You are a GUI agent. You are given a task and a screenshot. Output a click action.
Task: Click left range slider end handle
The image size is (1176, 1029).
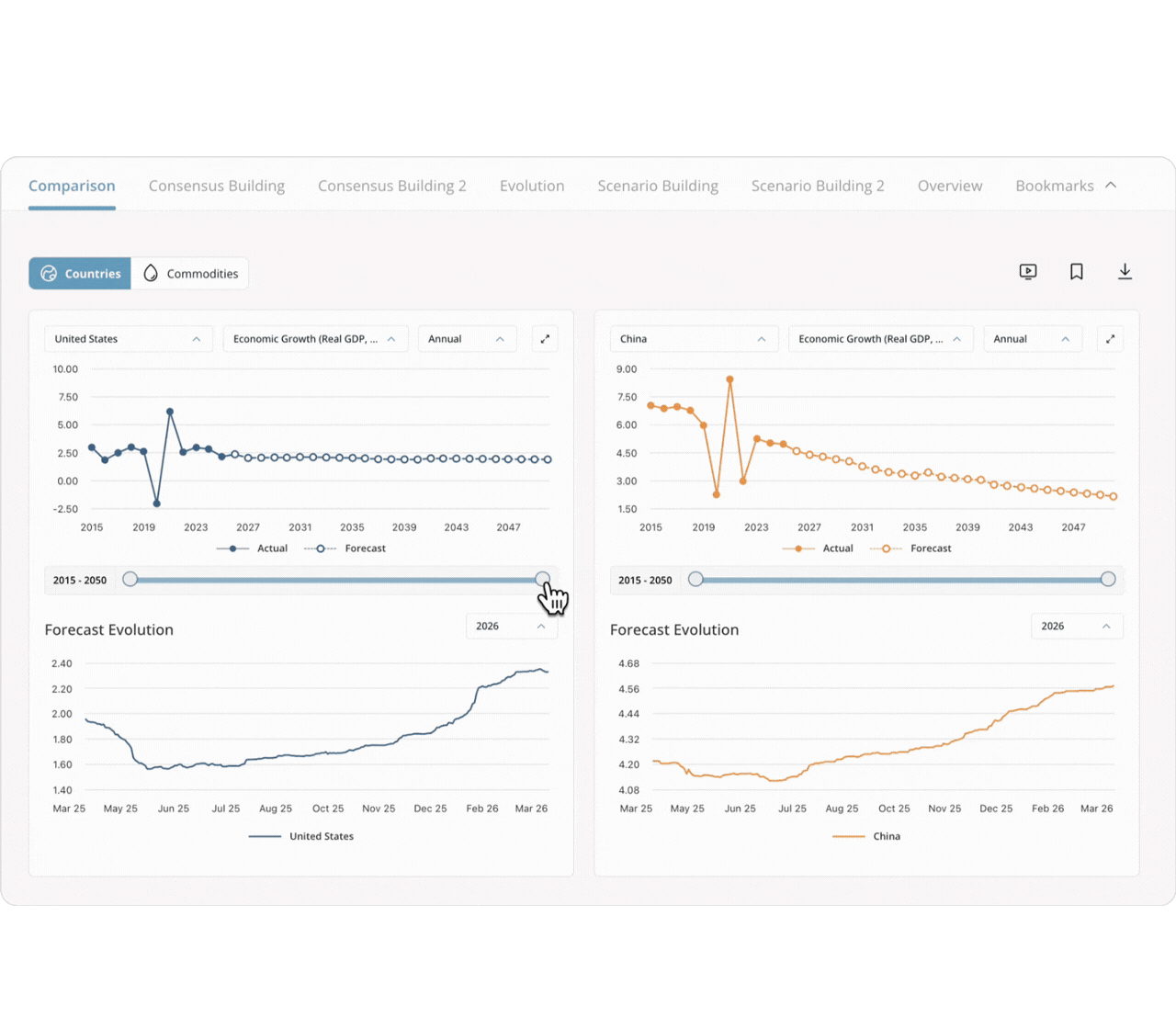pyautogui.click(x=543, y=579)
